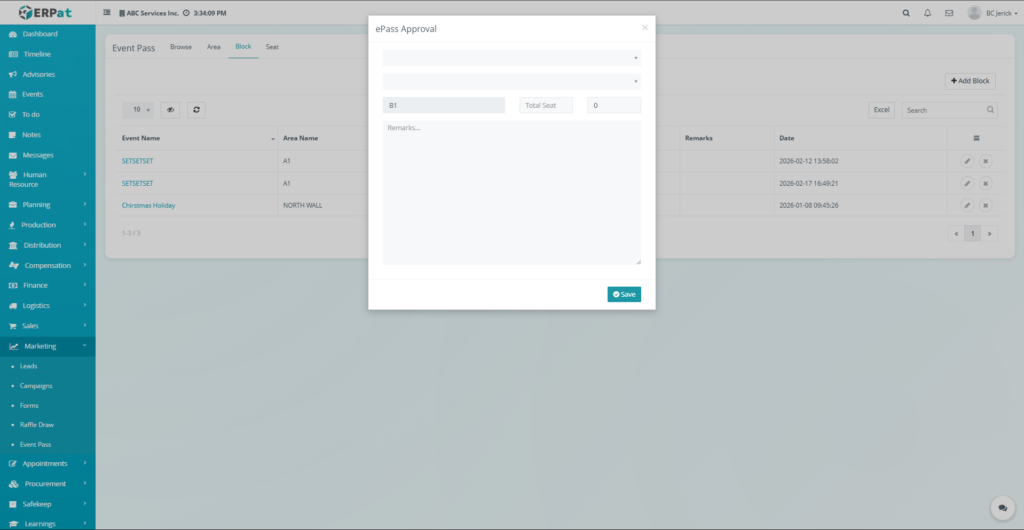This screenshot has height=530, width=1024.
Task: Click the refresh table button
Action: click(197, 110)
